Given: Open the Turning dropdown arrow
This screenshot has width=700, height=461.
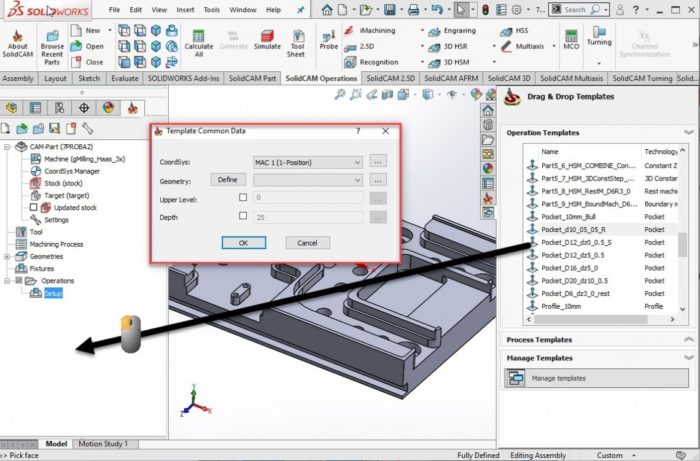Looking at the screenshot, I should (x=599, y=63).
